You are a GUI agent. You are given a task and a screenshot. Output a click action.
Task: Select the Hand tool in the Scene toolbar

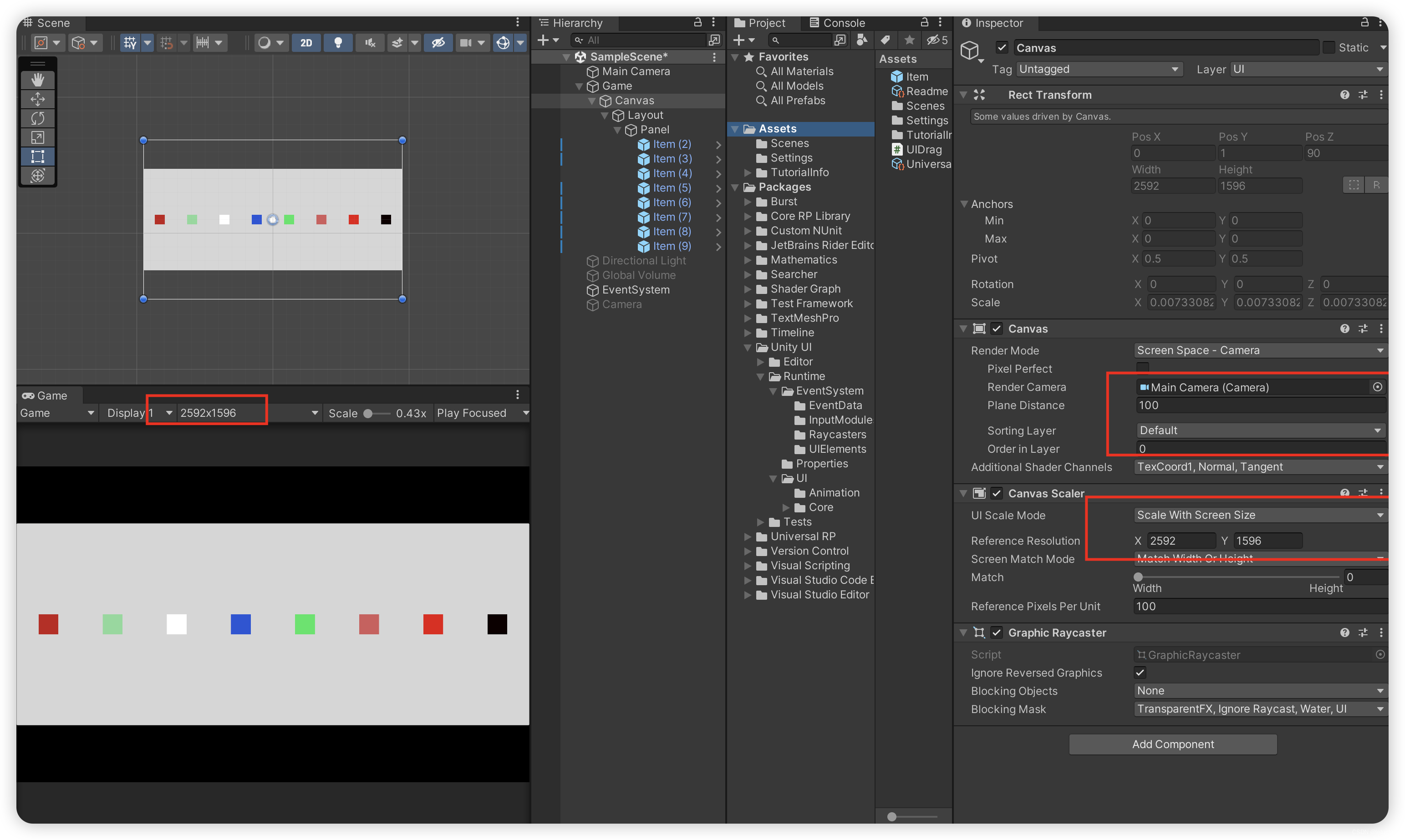click(x=37, y=79)
